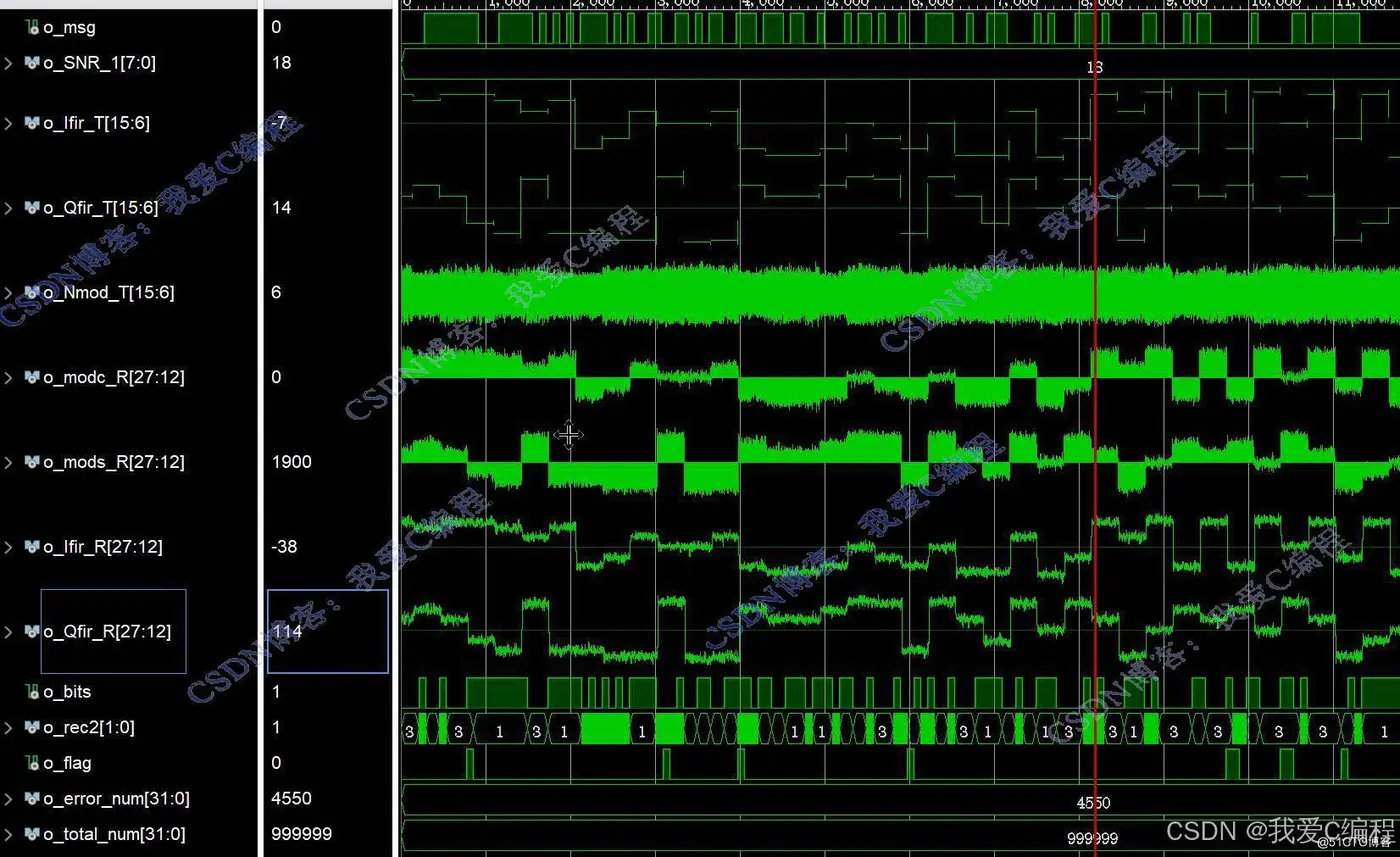Click the o_modc_R analog waveform trace
The image size is (1400, 857).
click(900, 378)
